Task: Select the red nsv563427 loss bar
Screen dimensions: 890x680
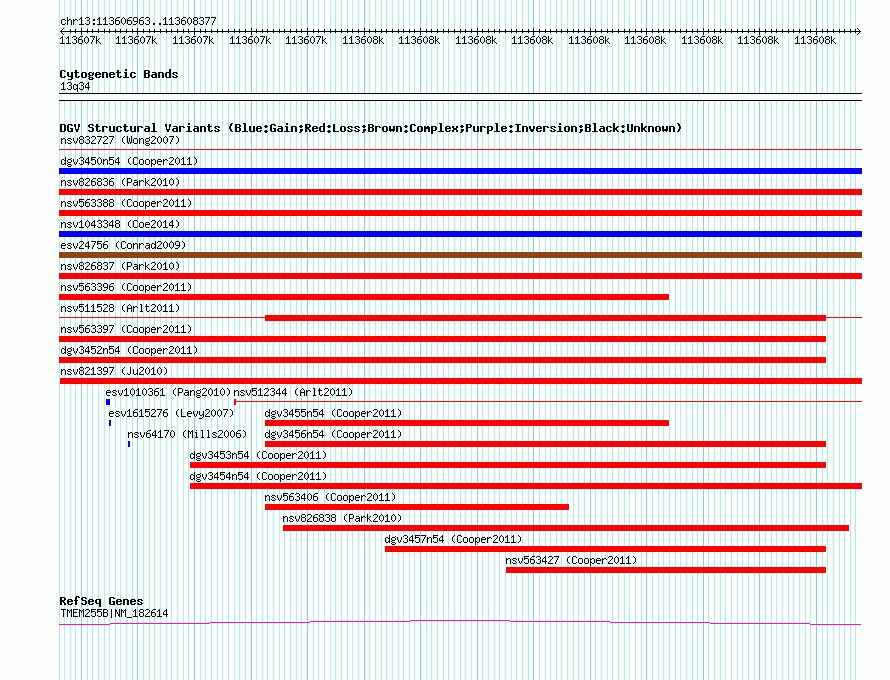Action: (x=666, y=570)
